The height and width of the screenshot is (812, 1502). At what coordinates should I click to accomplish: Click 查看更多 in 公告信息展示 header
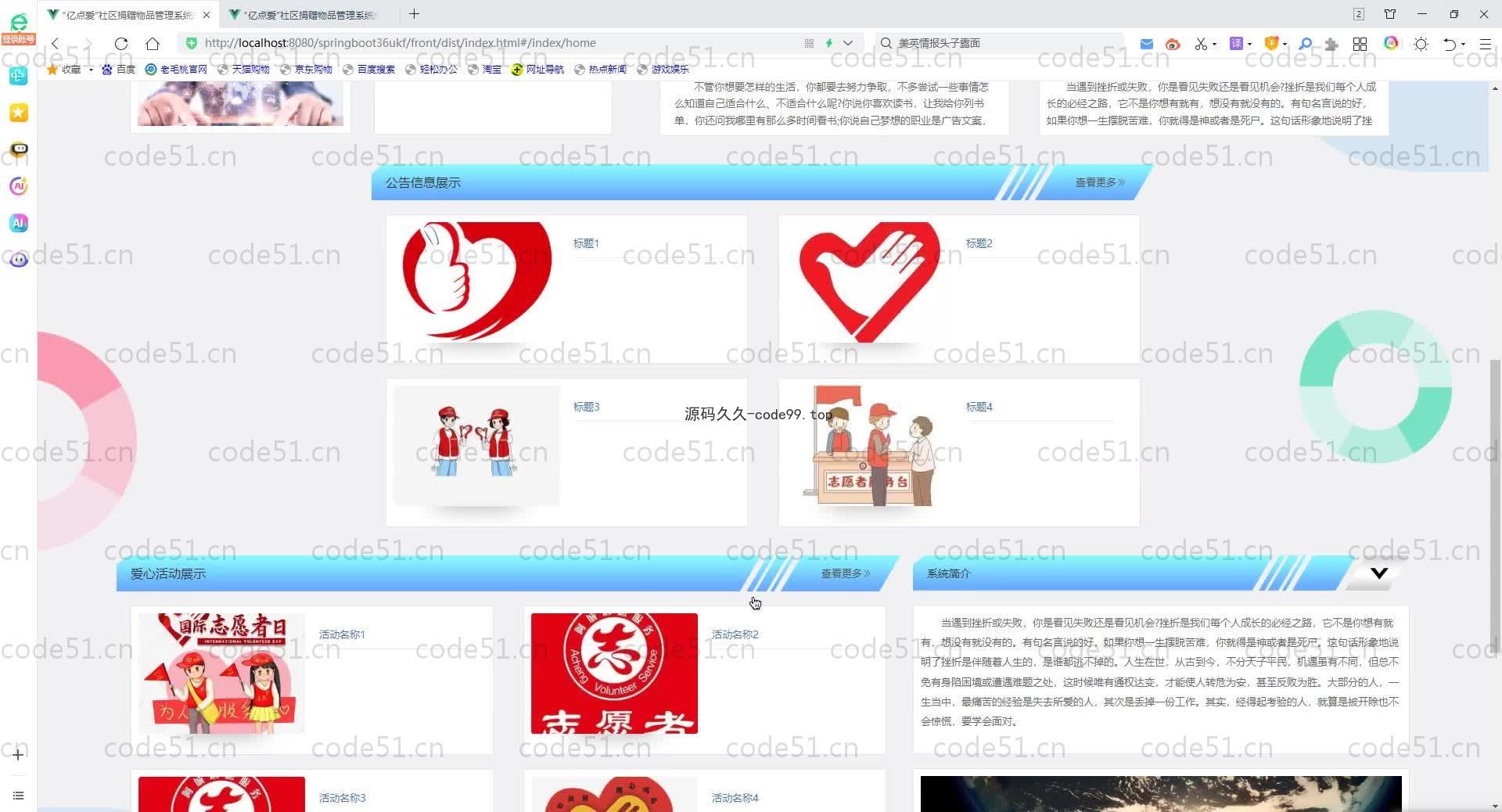tap(1099, 182)
